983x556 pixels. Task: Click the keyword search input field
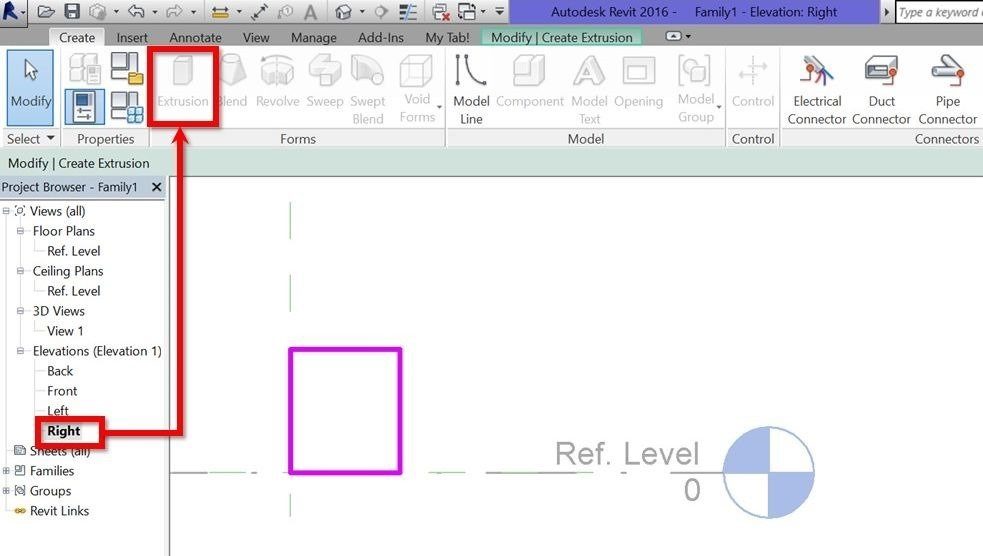tap(939, 12)
